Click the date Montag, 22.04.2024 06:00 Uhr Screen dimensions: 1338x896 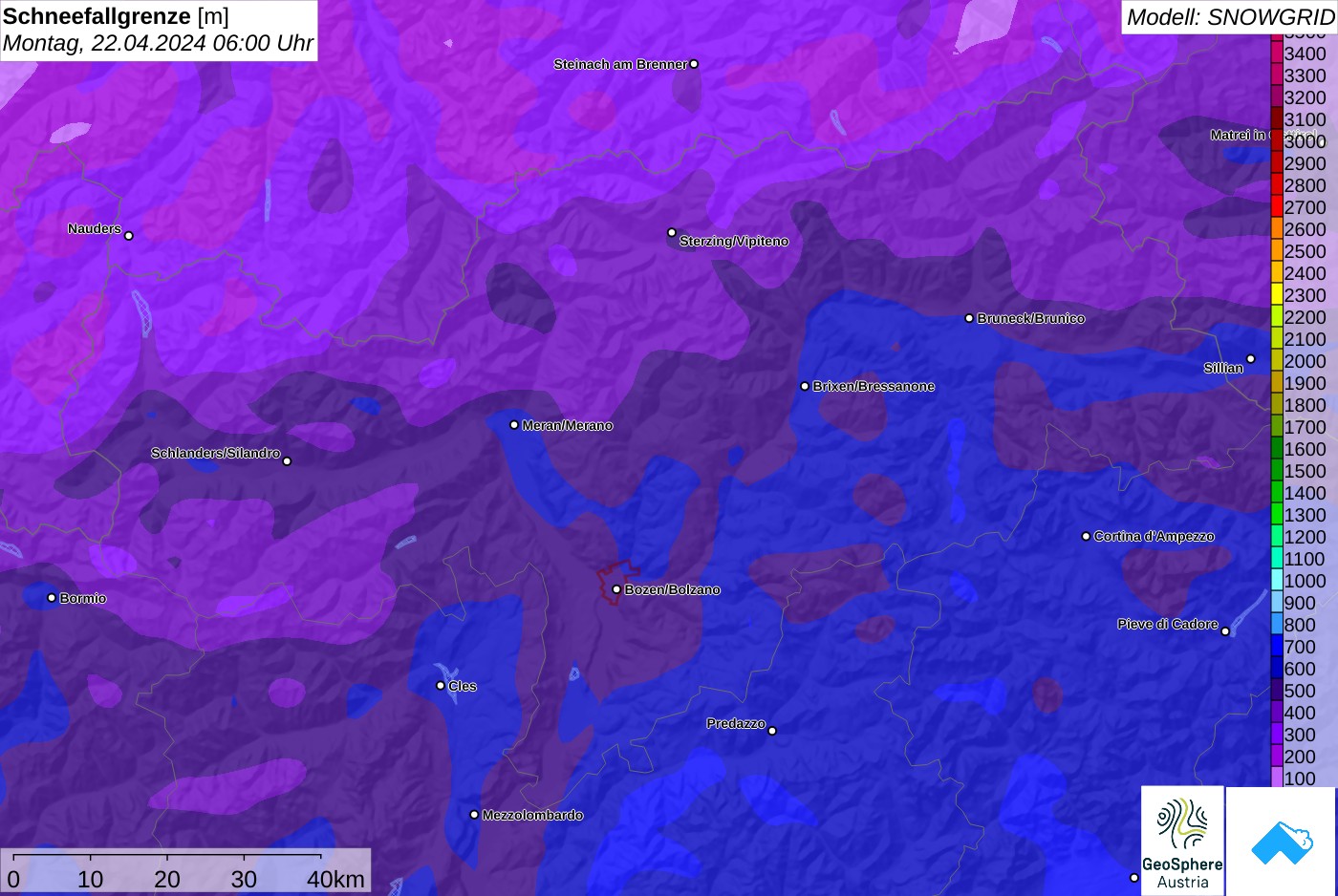pos(158,43)
